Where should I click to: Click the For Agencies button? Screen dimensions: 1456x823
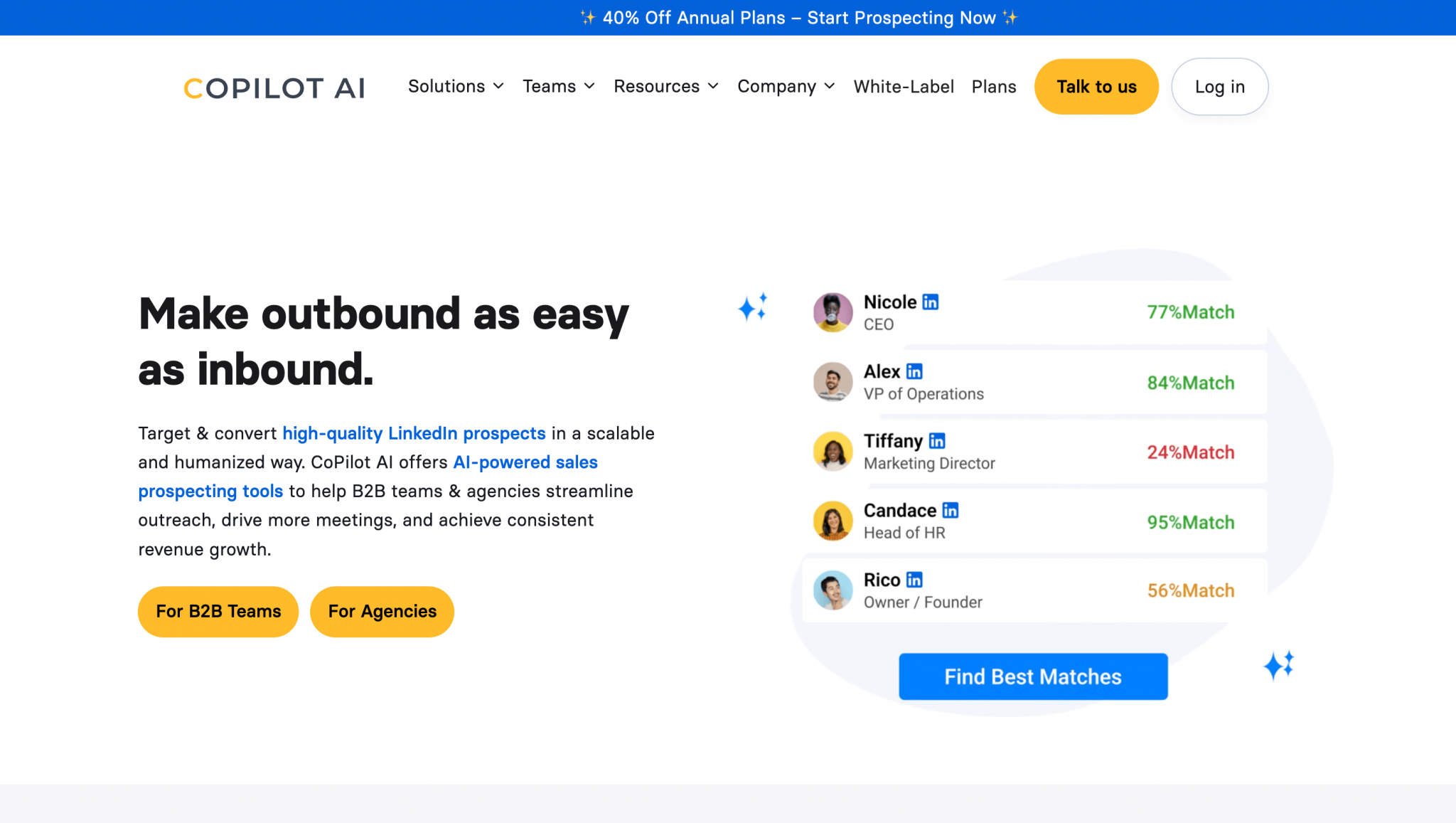pos(382,611)
